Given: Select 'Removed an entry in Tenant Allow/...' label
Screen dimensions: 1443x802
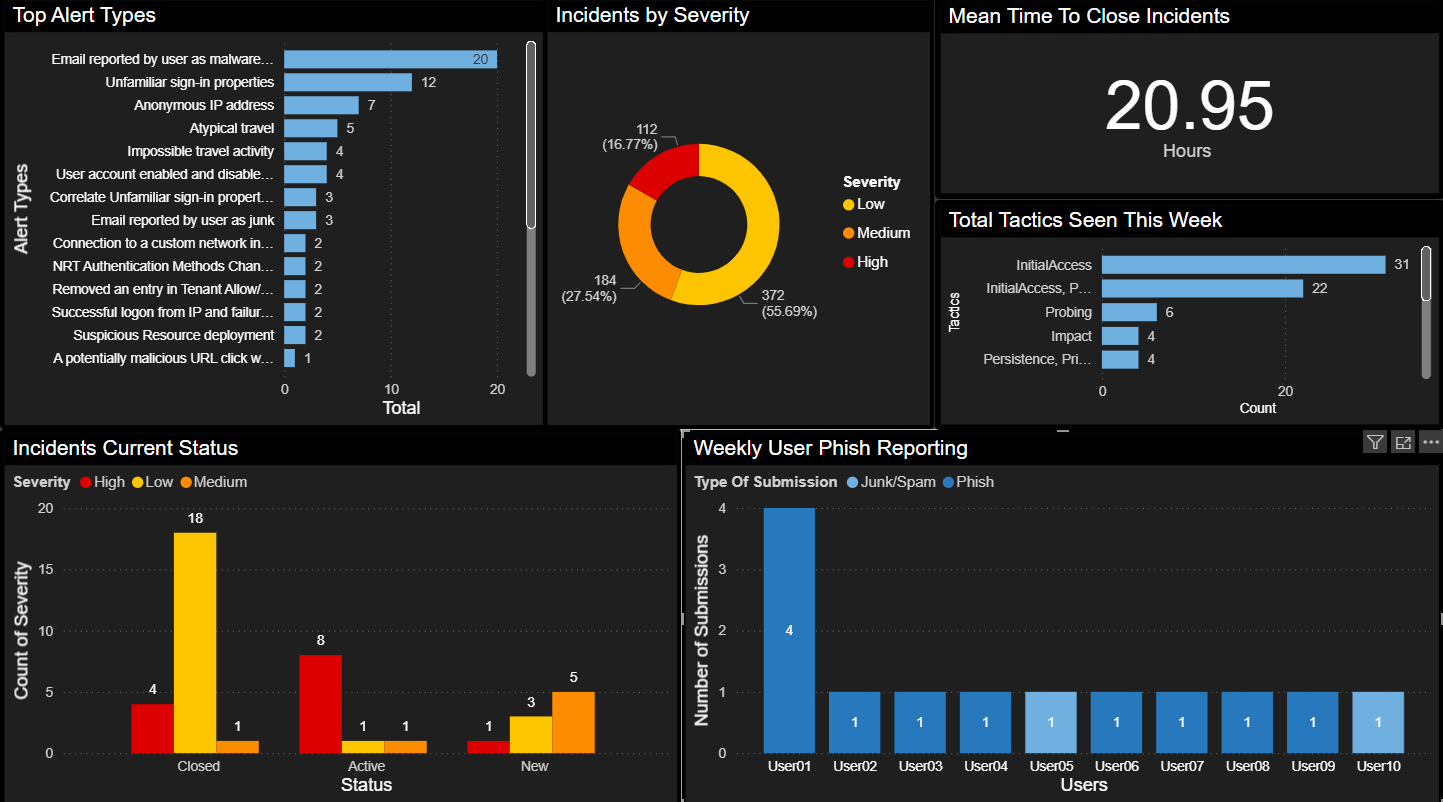Looking at the screenshot, I should tap(163, 289).
